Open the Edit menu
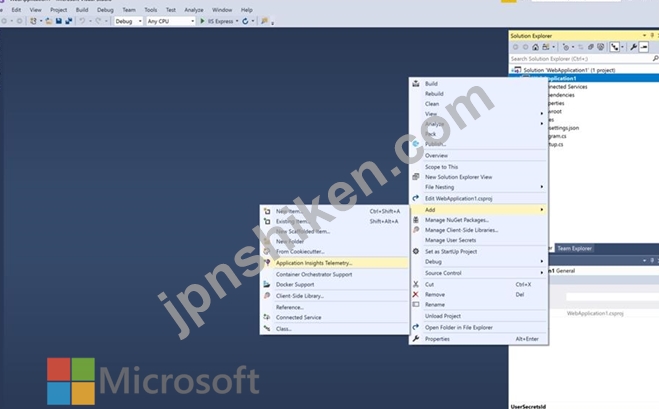This screenshot has width=659, height=409. pyautogui.click(x=16, y=10)
